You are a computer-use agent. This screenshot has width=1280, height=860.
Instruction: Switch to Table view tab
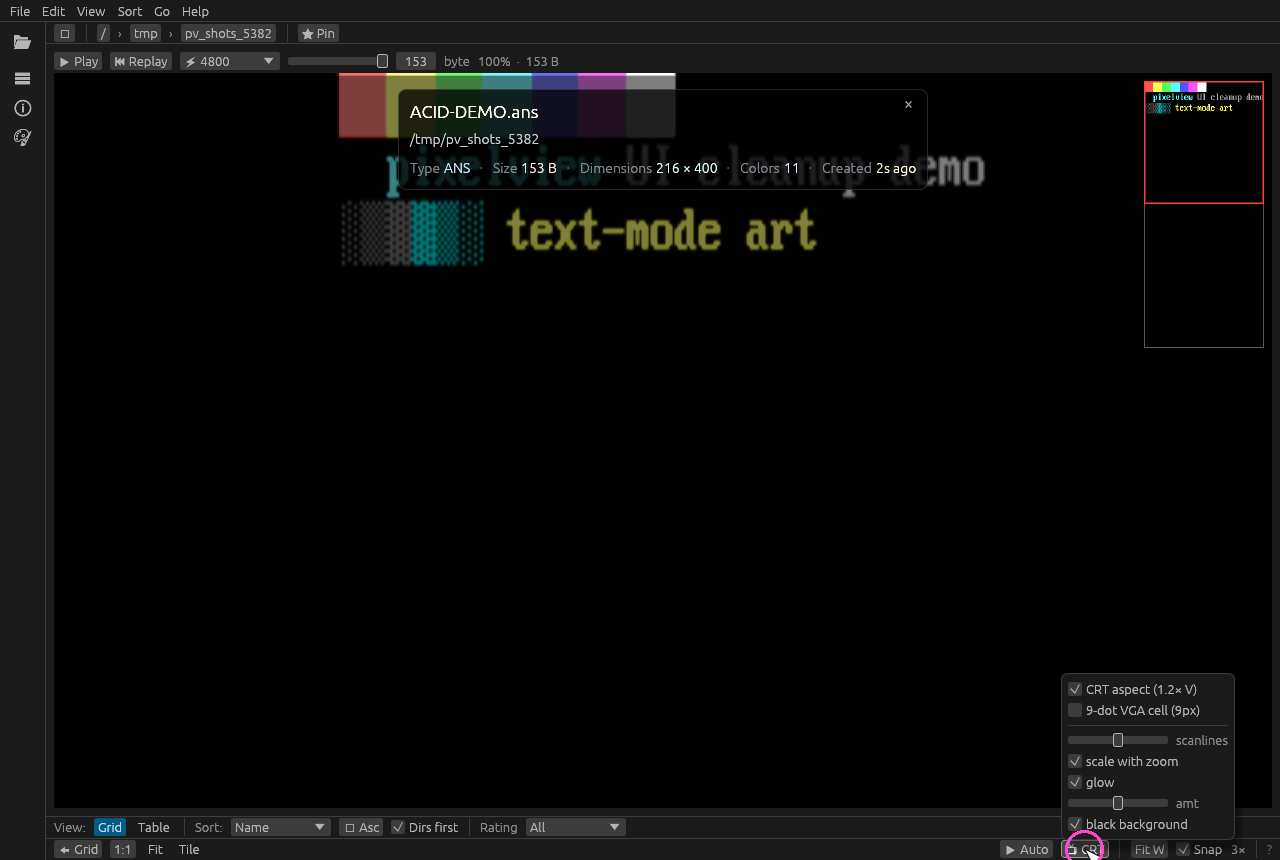[x=153, y=827]
